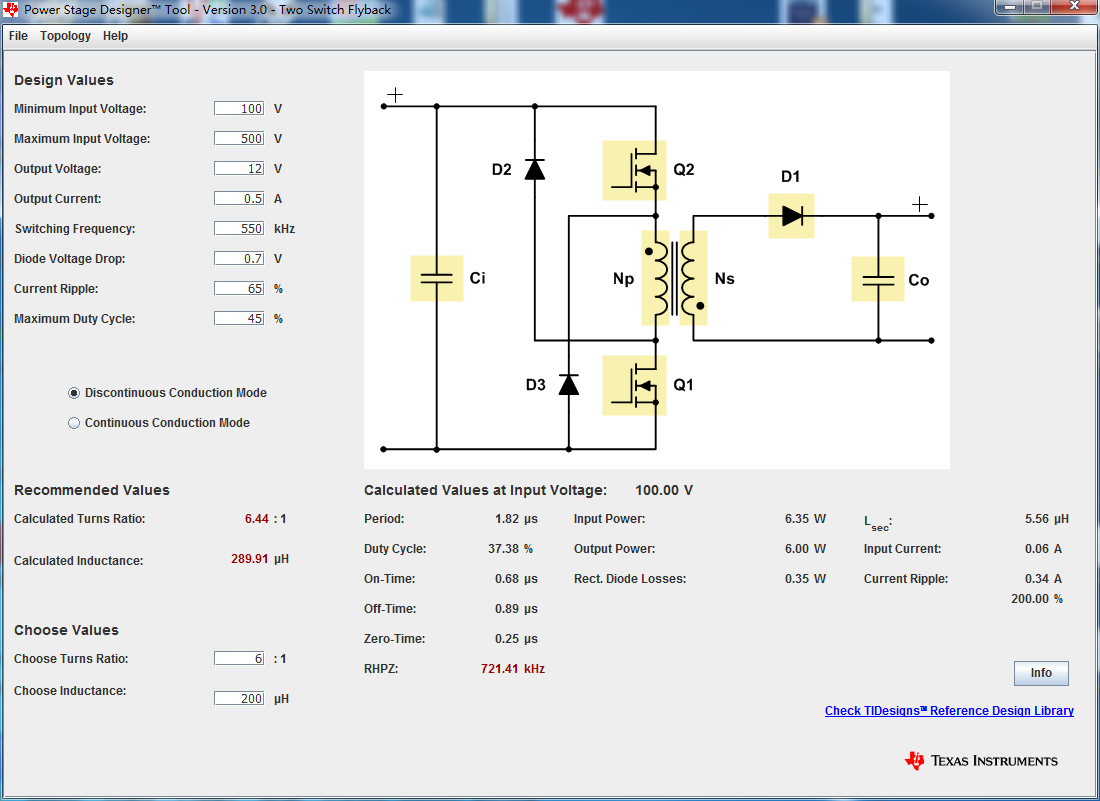
Task: Click the Design Values heading
Action: 64,81
